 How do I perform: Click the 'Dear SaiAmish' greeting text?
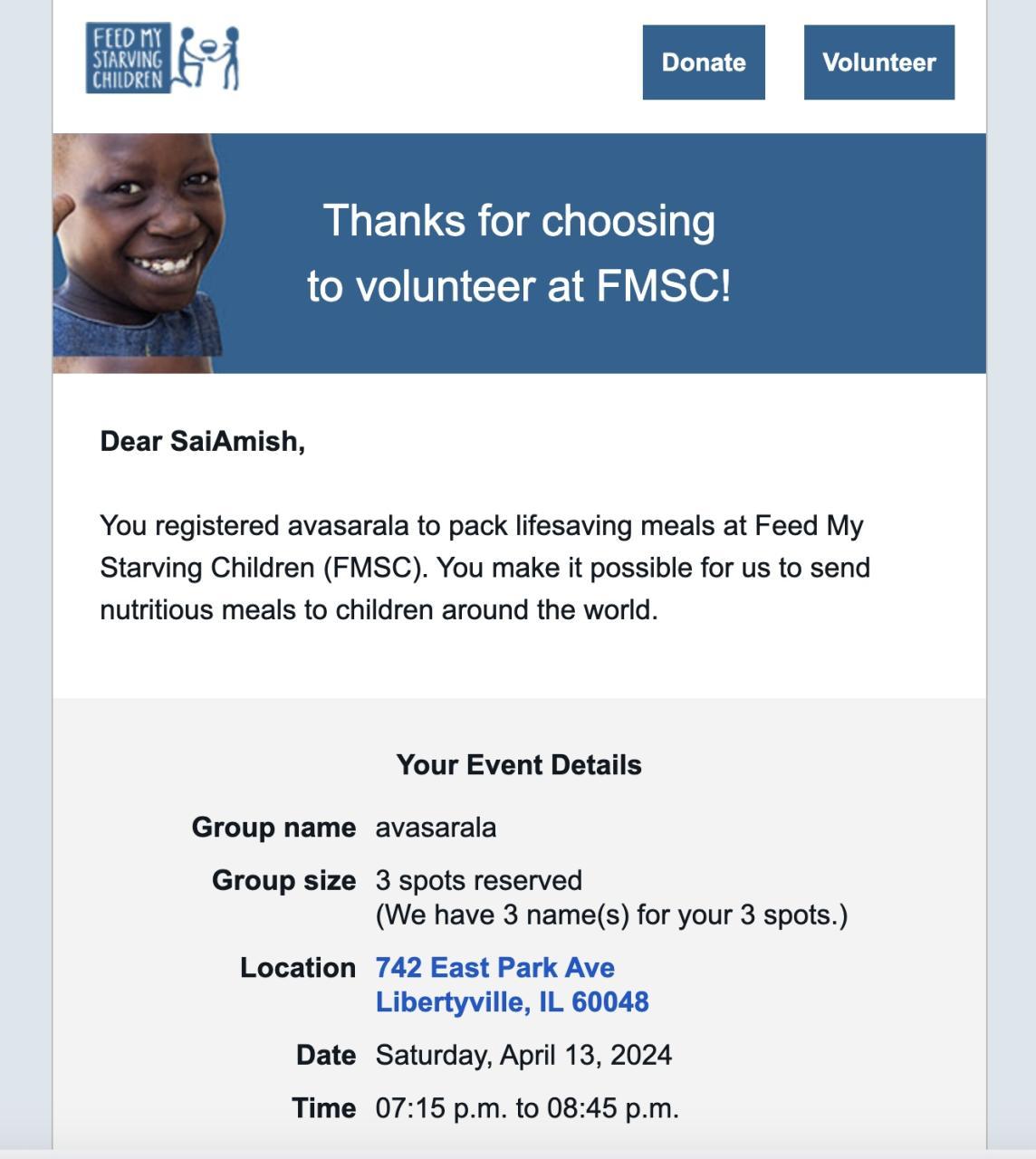(202, 441)
